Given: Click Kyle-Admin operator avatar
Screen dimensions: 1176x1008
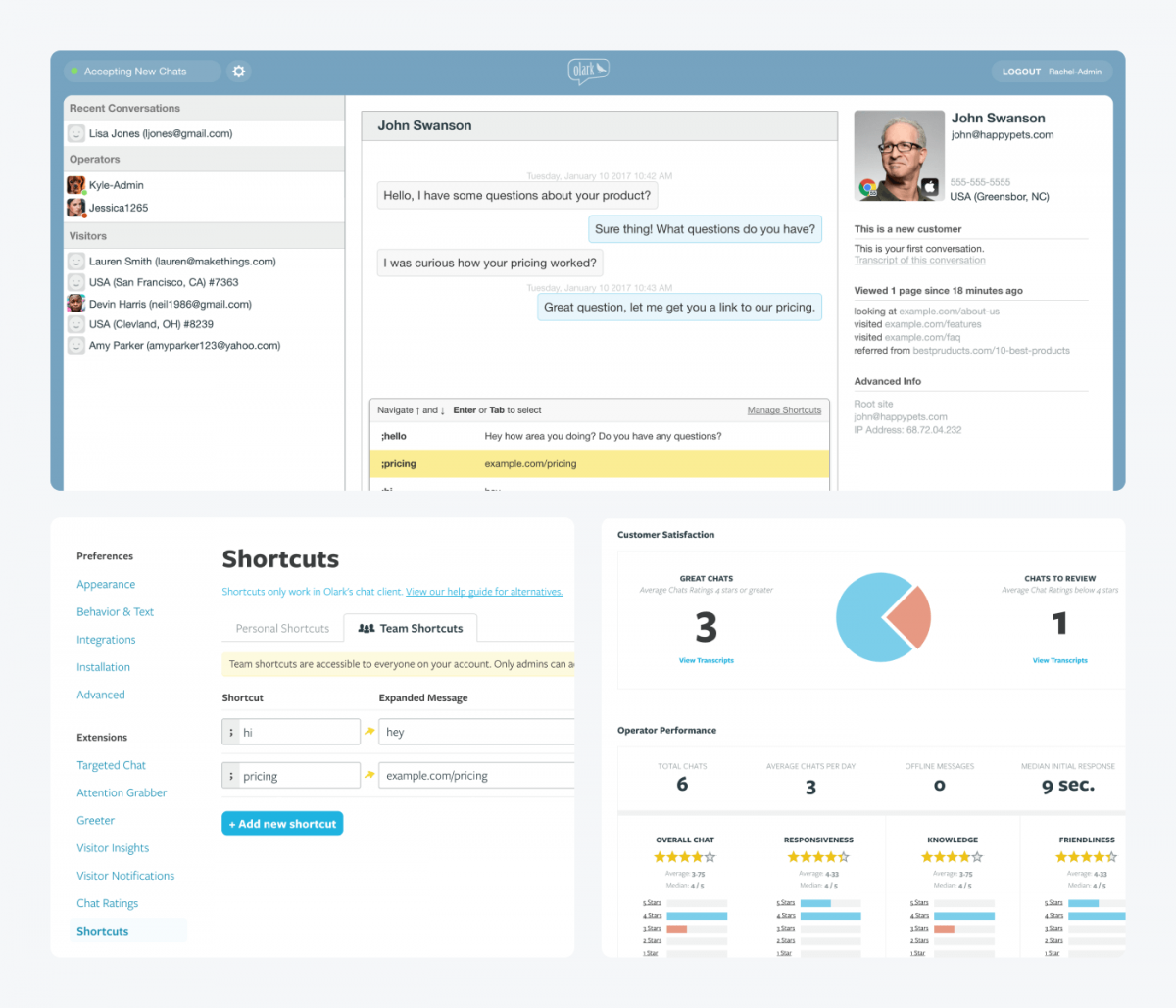Looking at the screenshot, I should [75, 185].
